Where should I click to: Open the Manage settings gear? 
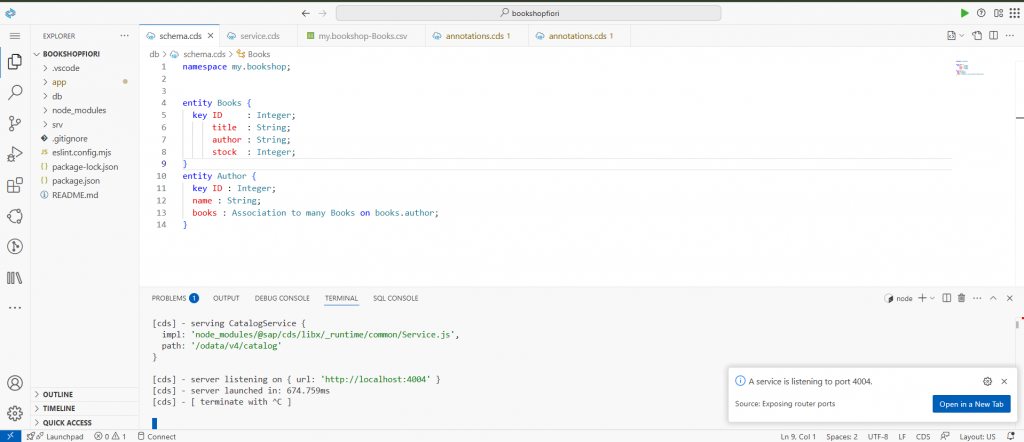point(14,413)
